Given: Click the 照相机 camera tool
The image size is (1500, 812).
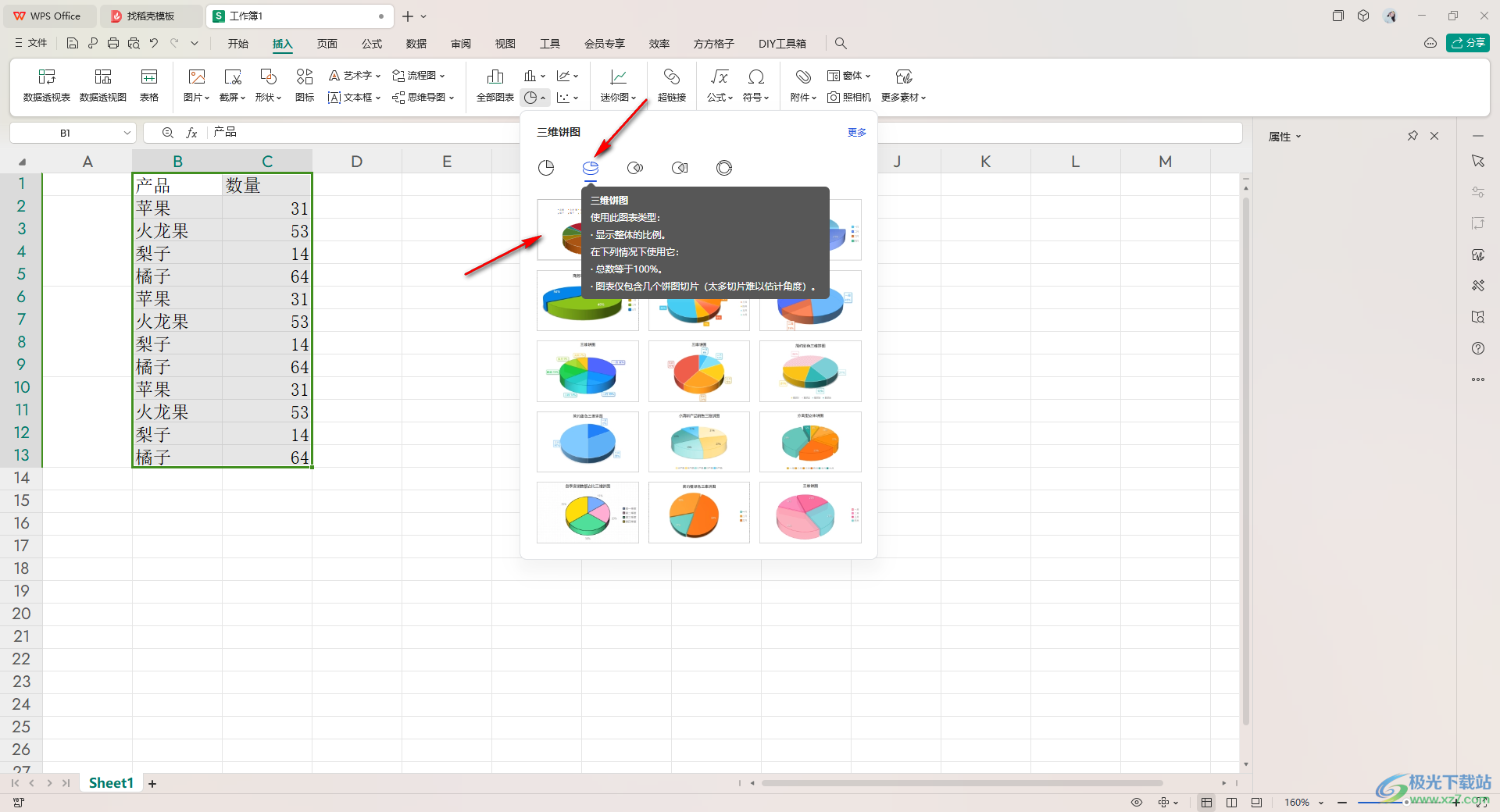Looking at the screenshot, I should (849, 98).
